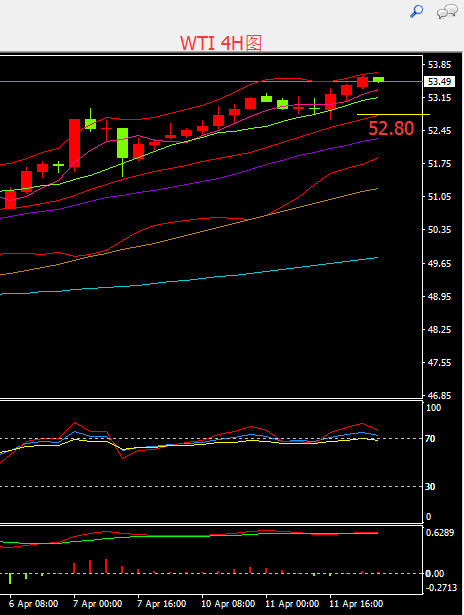Image resolution: width=464 pixels, height=615 pixels.
Task: Click the MACD -0.2713 scale value
Action: pos(441,588)
